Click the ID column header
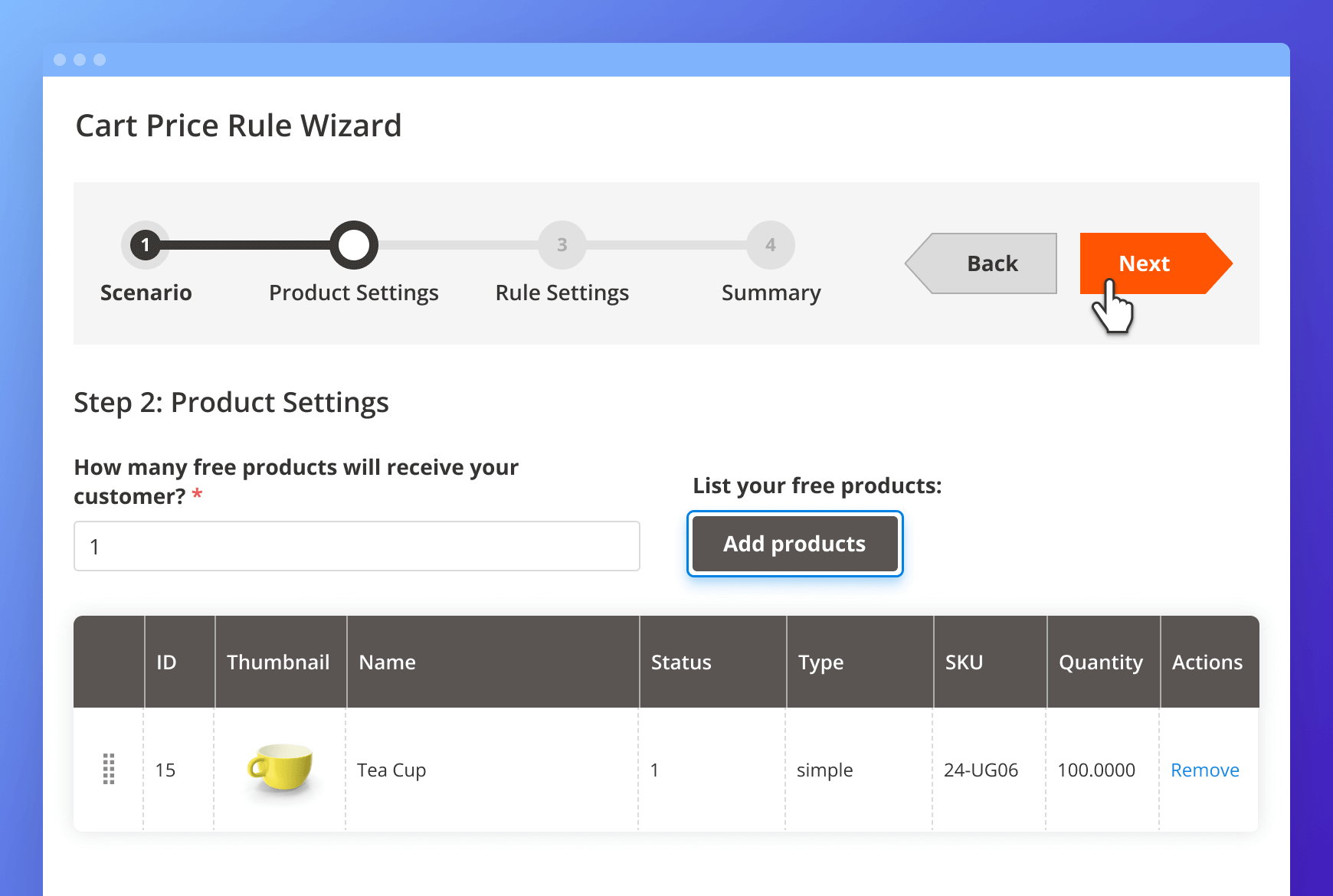 [x=166, y=662]
